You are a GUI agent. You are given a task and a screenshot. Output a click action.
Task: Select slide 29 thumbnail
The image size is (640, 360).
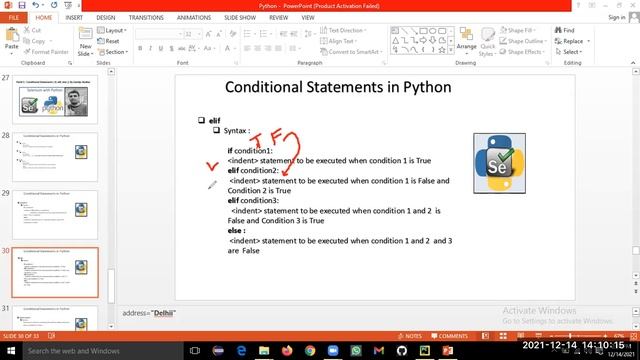pyautogui.click(x=55, y=214)
